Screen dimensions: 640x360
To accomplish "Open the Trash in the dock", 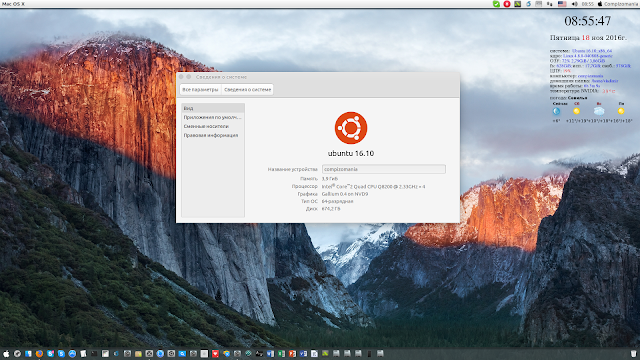I will (633, 353).
